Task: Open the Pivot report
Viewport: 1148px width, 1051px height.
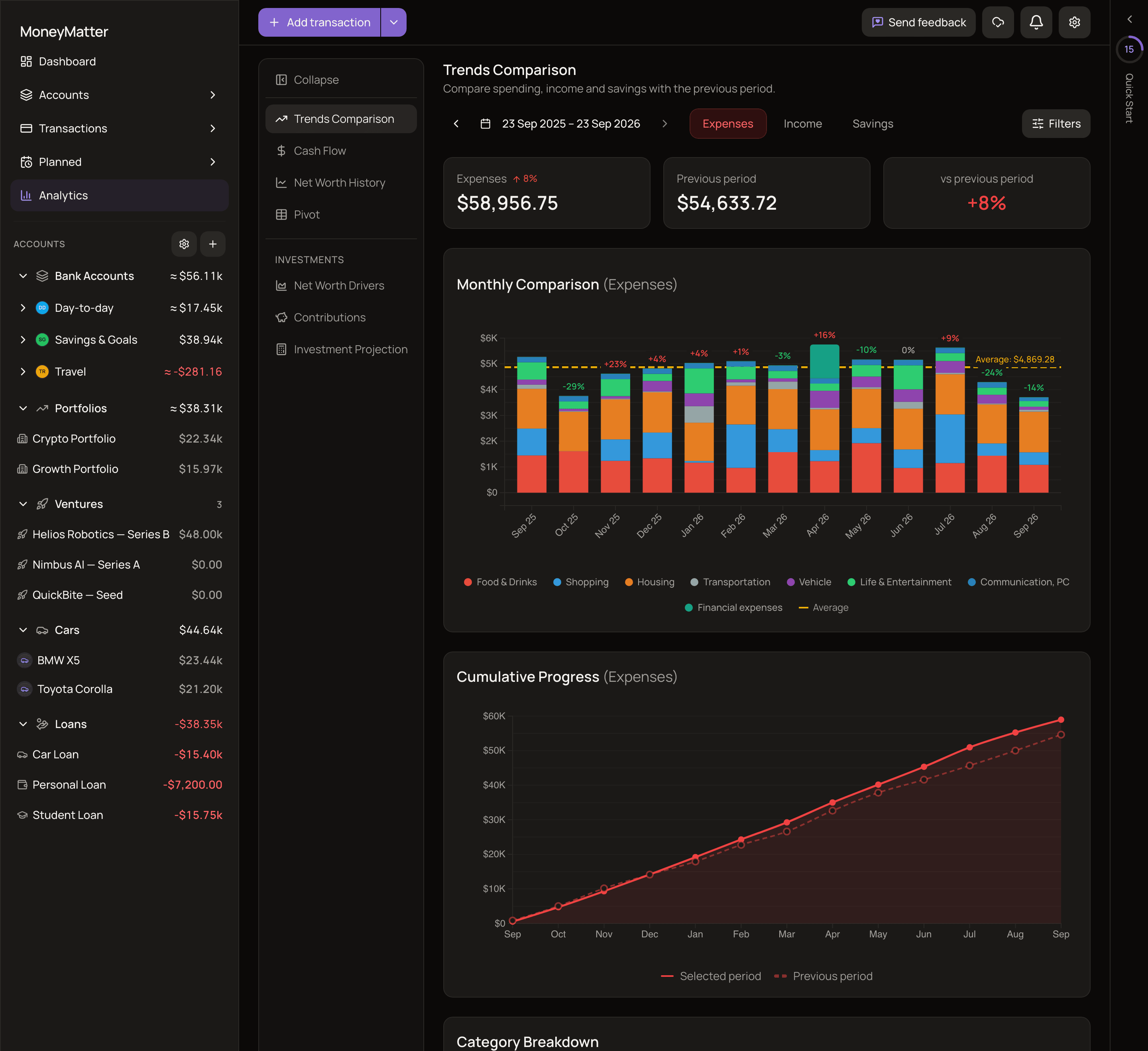Action: click(341, 214)
